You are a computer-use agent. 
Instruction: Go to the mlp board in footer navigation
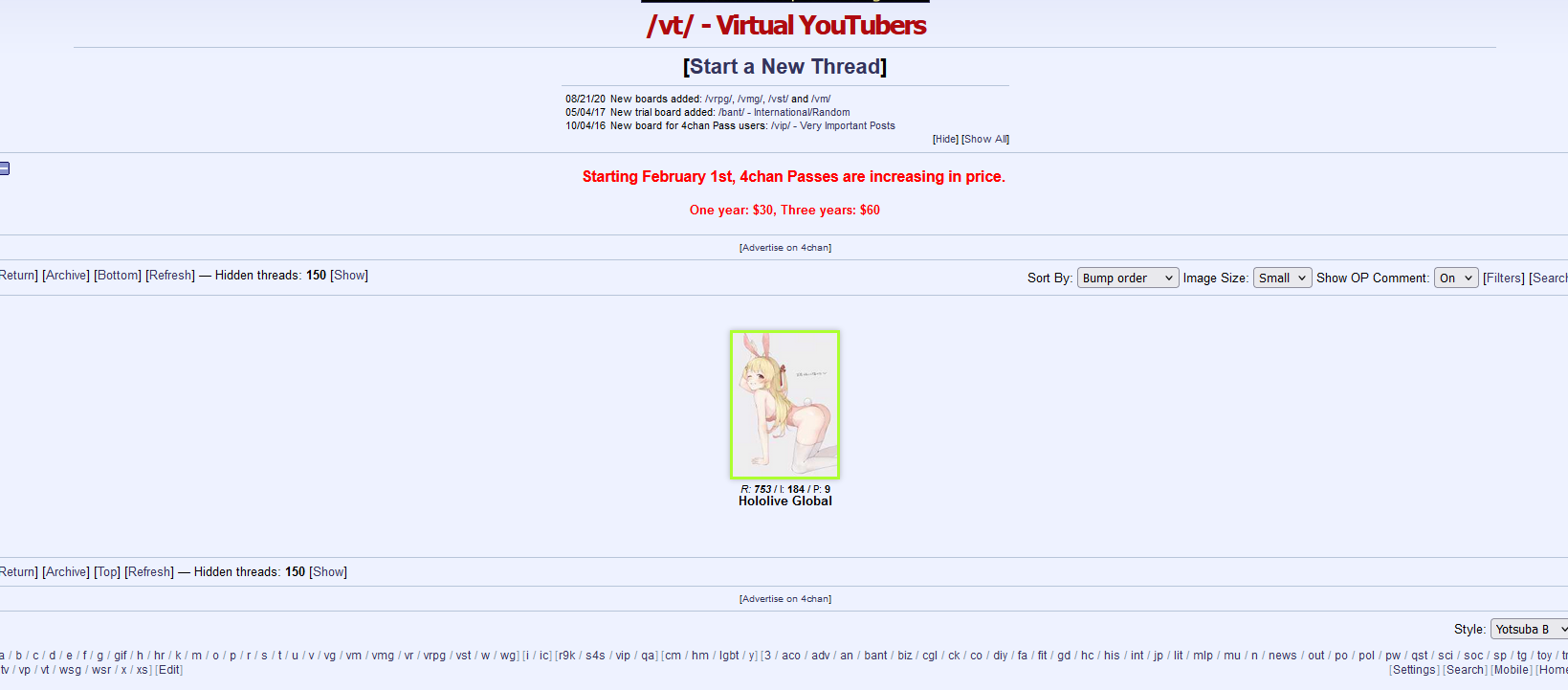pyautogui.click(x=1204, y=656)
